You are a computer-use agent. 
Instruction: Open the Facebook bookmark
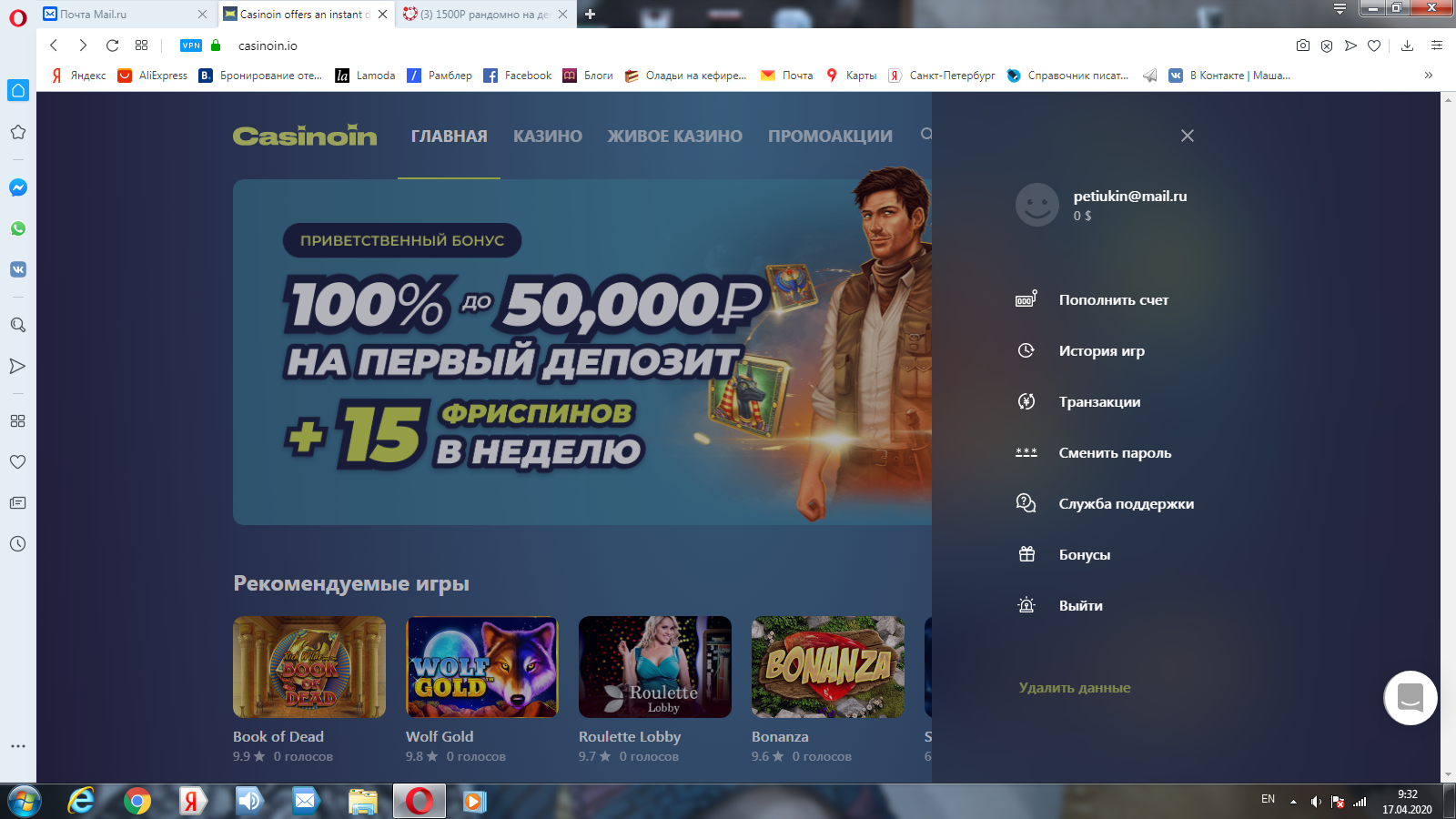[x=518, y=76]
